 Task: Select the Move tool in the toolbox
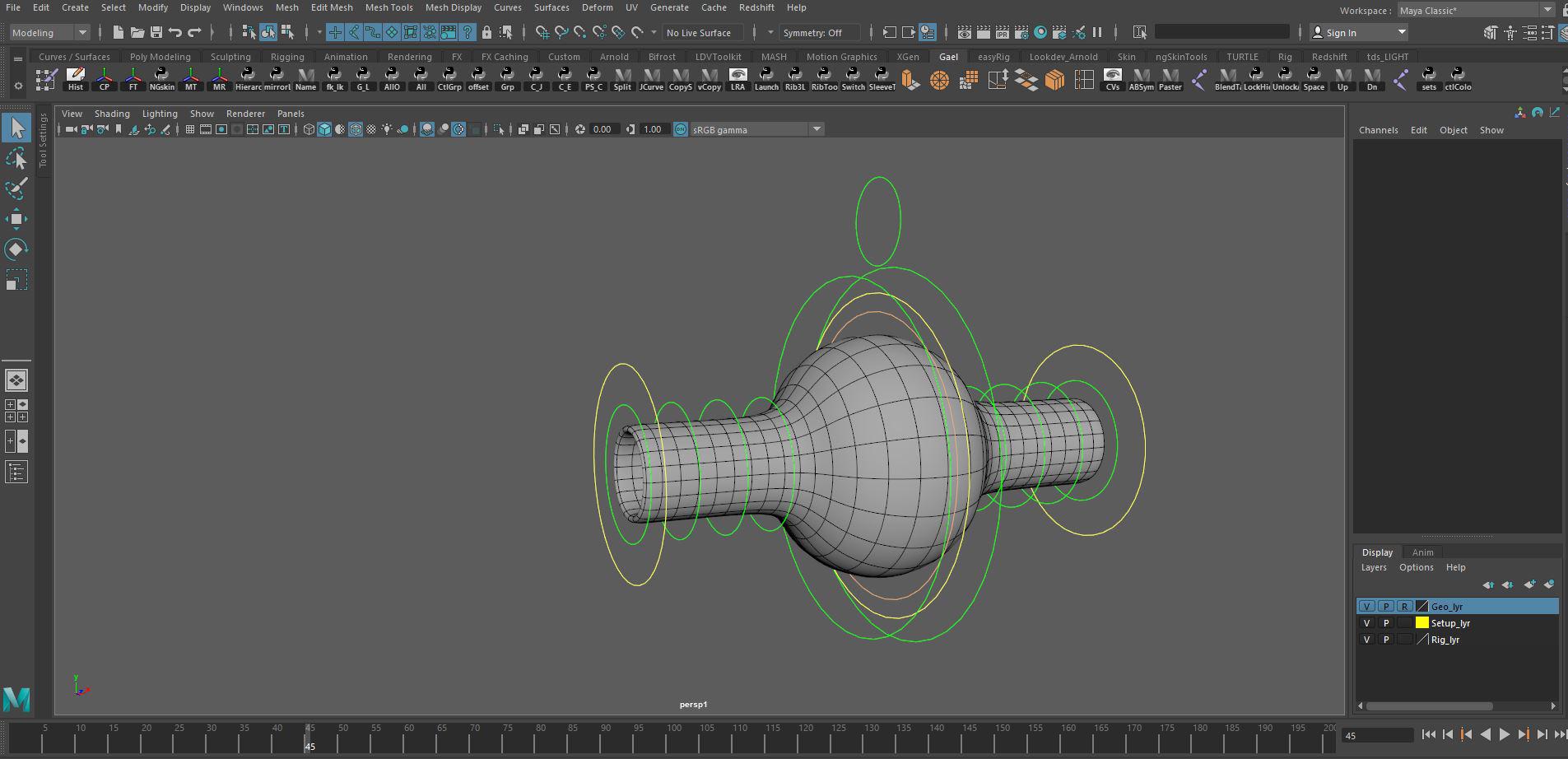[x=16, y=218]
